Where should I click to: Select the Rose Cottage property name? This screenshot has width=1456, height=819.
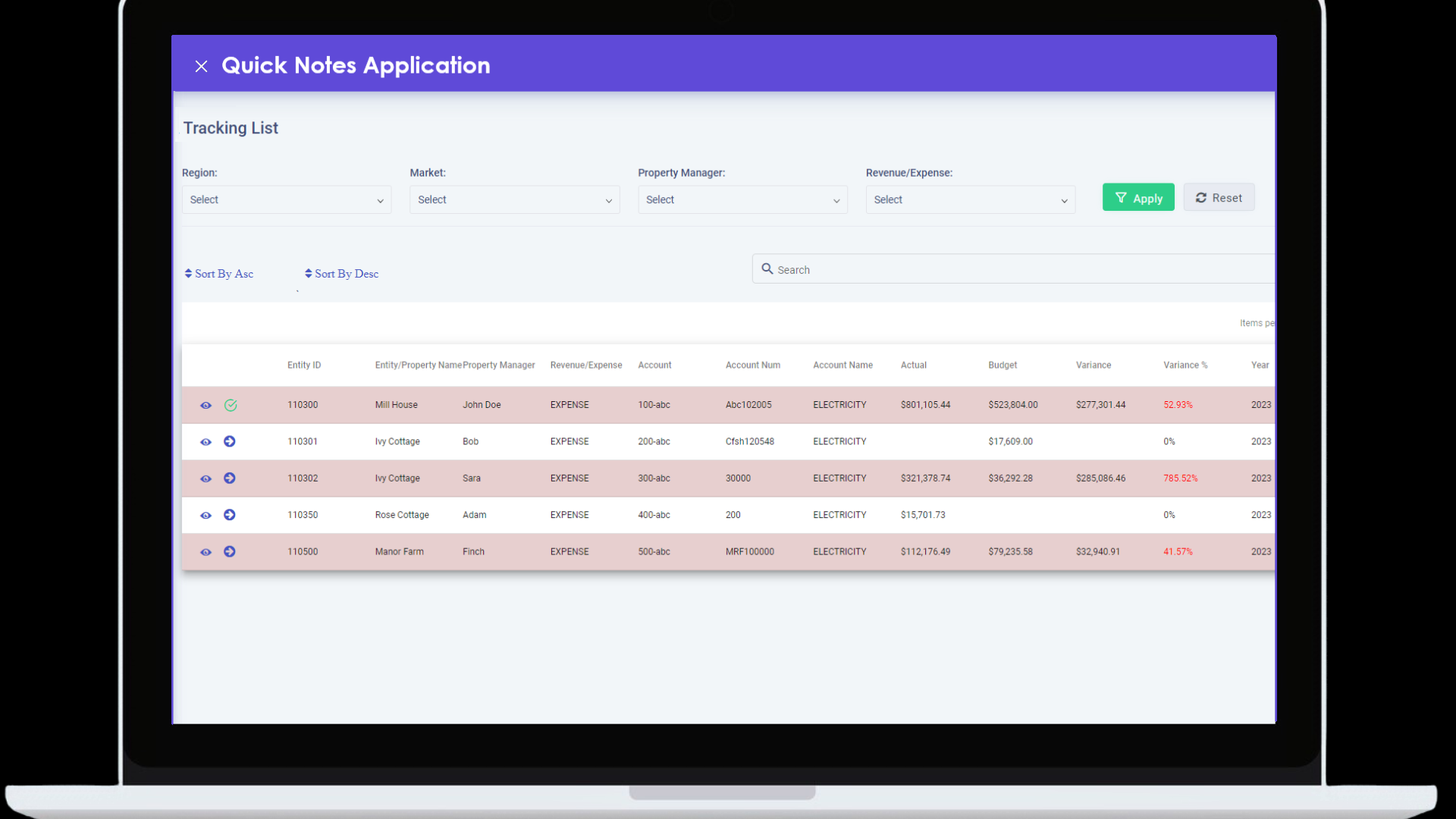(402, 515)
